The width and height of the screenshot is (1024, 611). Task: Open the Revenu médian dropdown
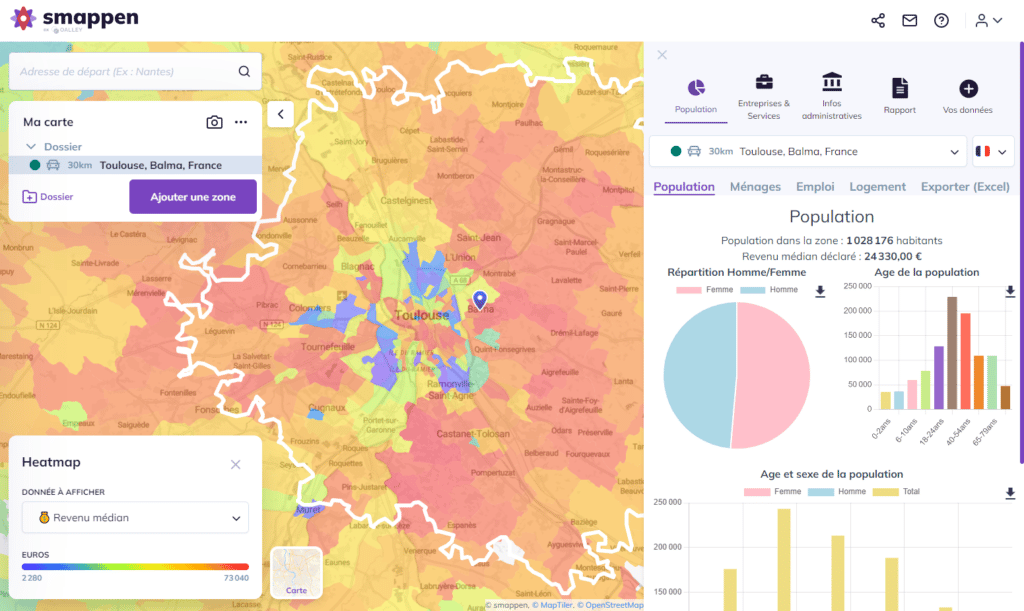135,518
